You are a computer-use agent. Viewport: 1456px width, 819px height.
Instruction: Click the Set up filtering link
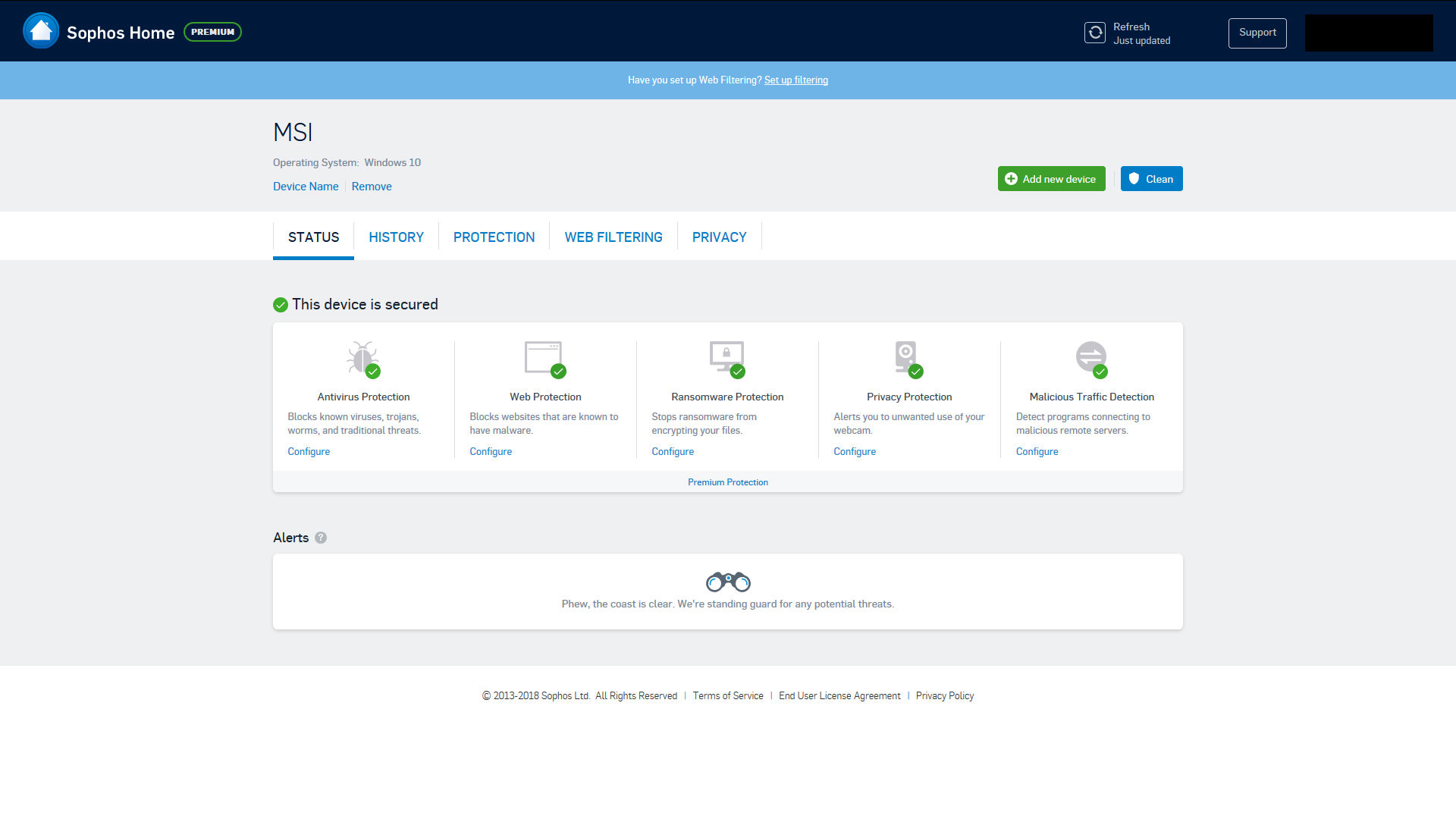795,80
